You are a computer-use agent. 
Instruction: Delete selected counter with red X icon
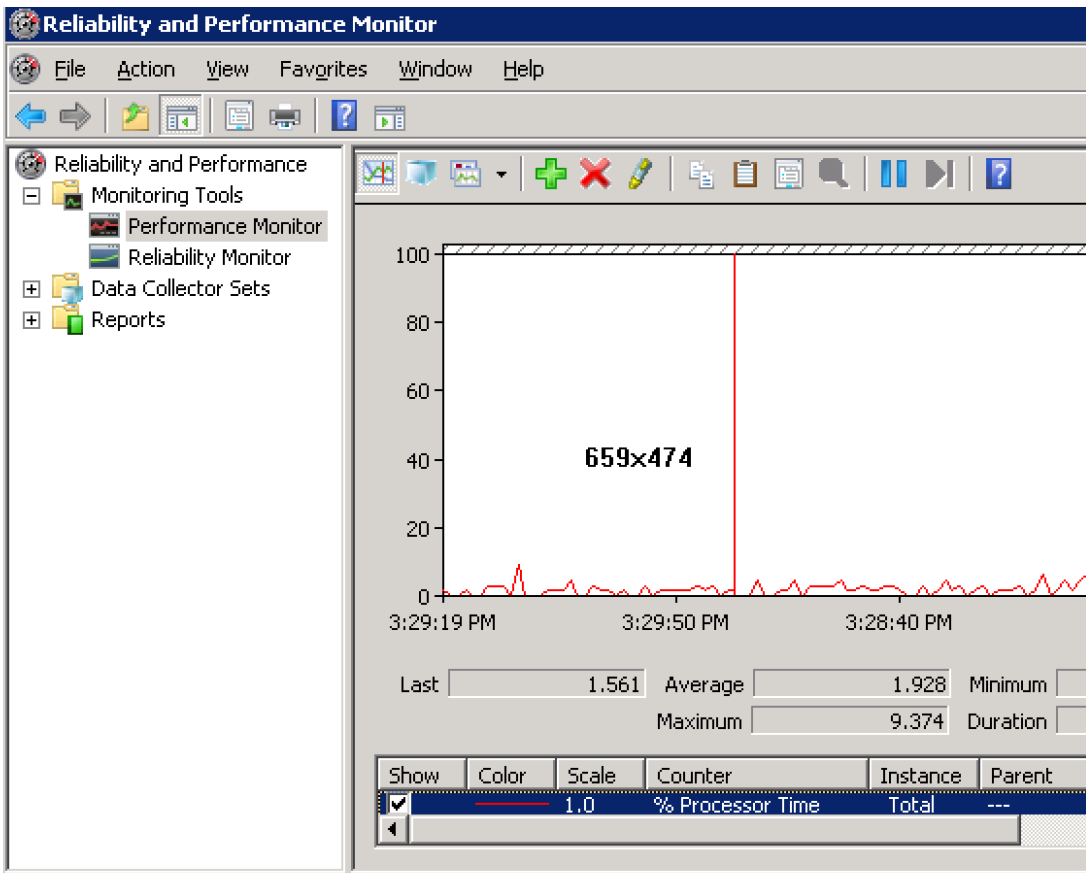(x=595, y=174)
